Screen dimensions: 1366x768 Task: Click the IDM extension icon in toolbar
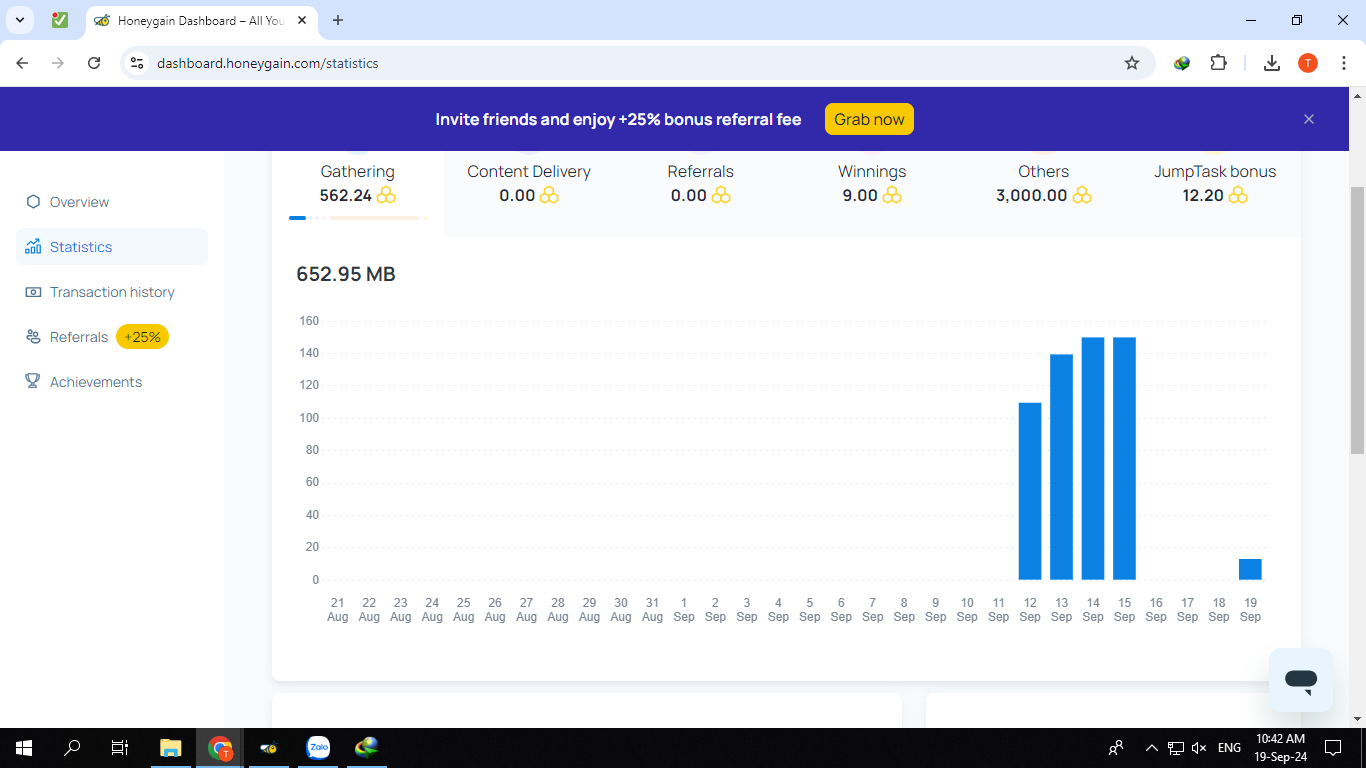tap(1182, 63)
